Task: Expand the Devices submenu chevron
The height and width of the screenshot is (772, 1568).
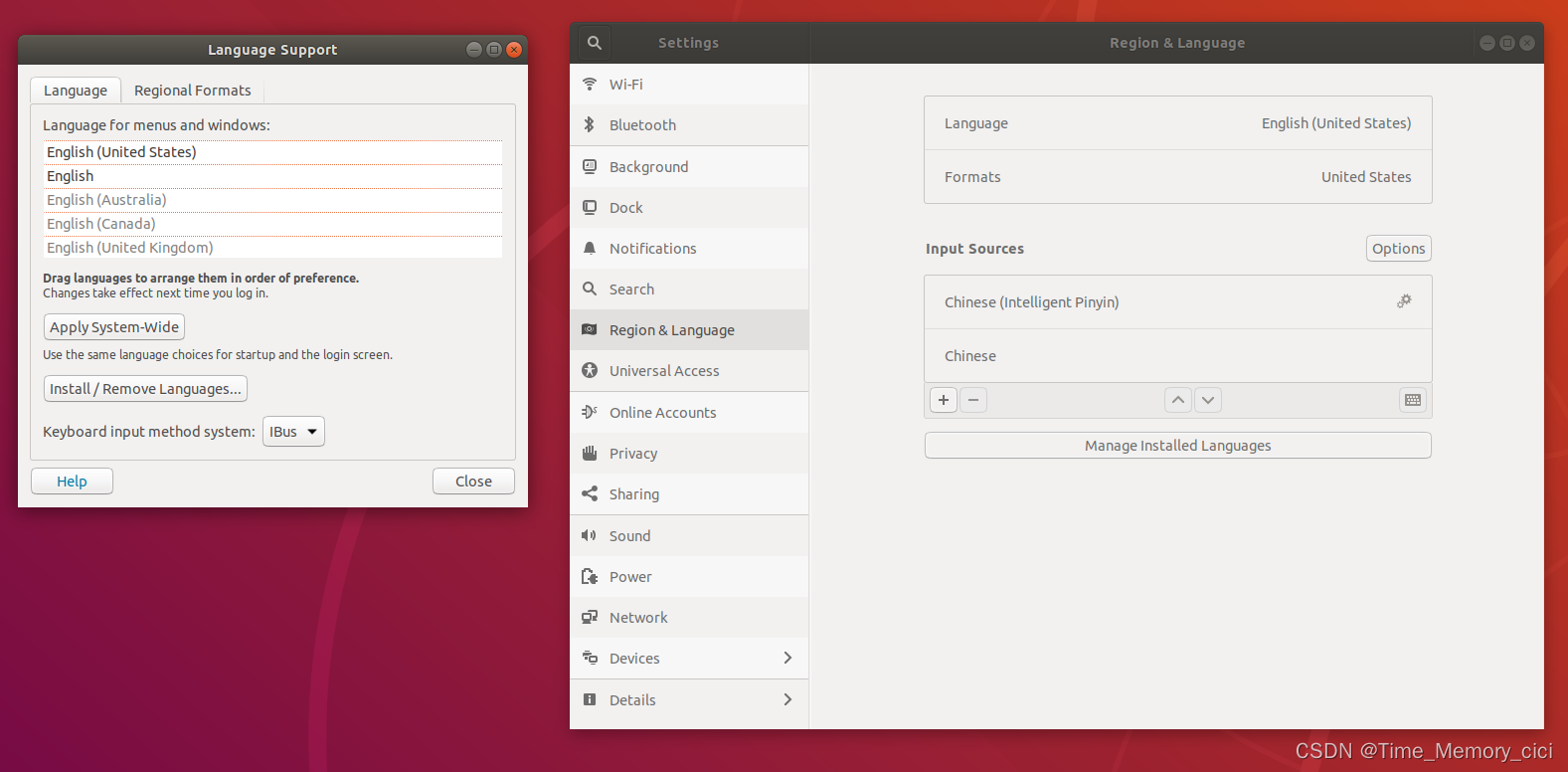Action: pos(787,658)
